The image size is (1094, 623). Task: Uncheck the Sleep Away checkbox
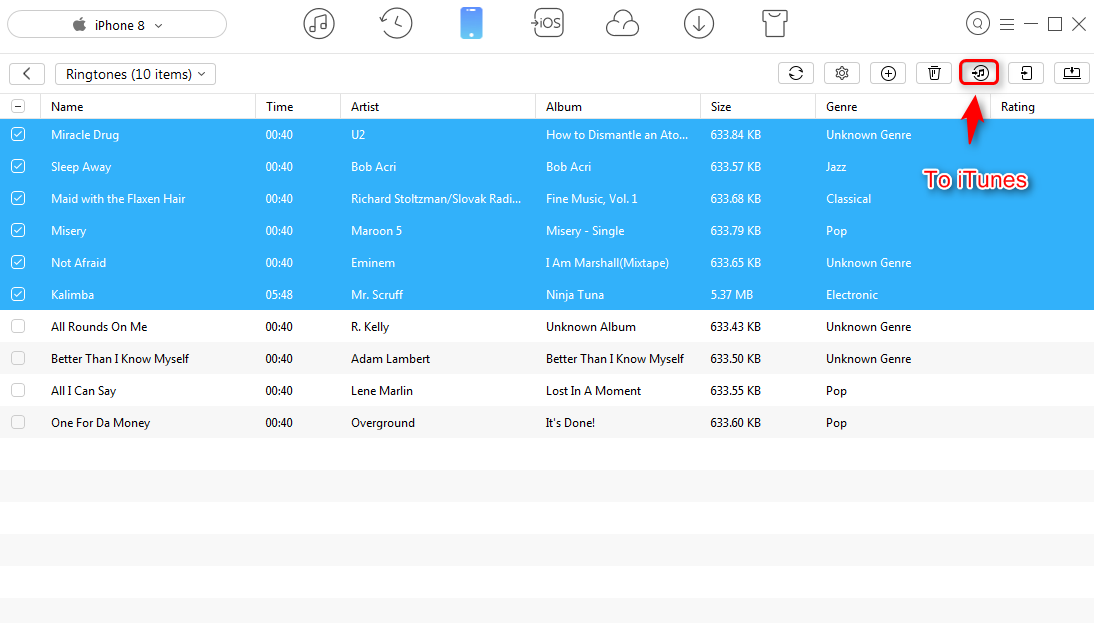[18, 166]
